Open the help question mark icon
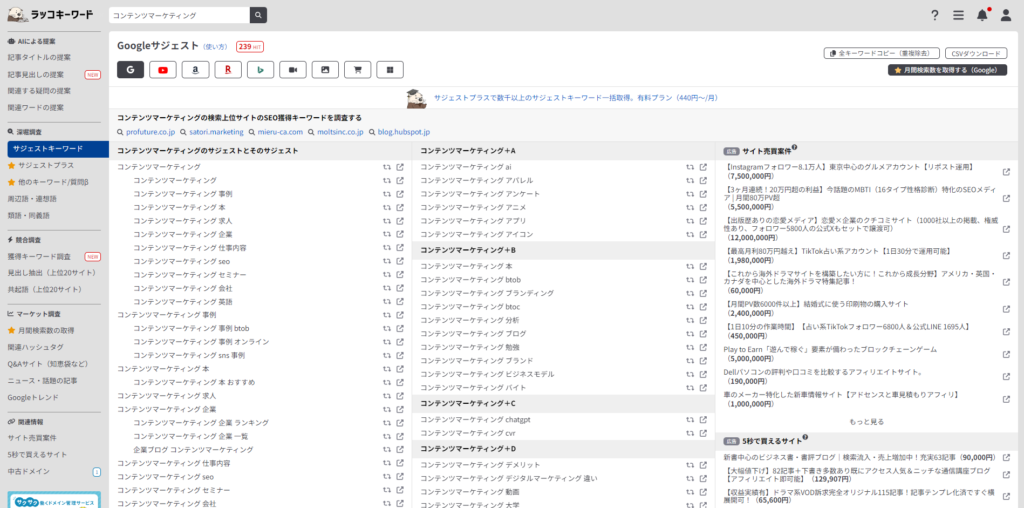 coord(935,15)
